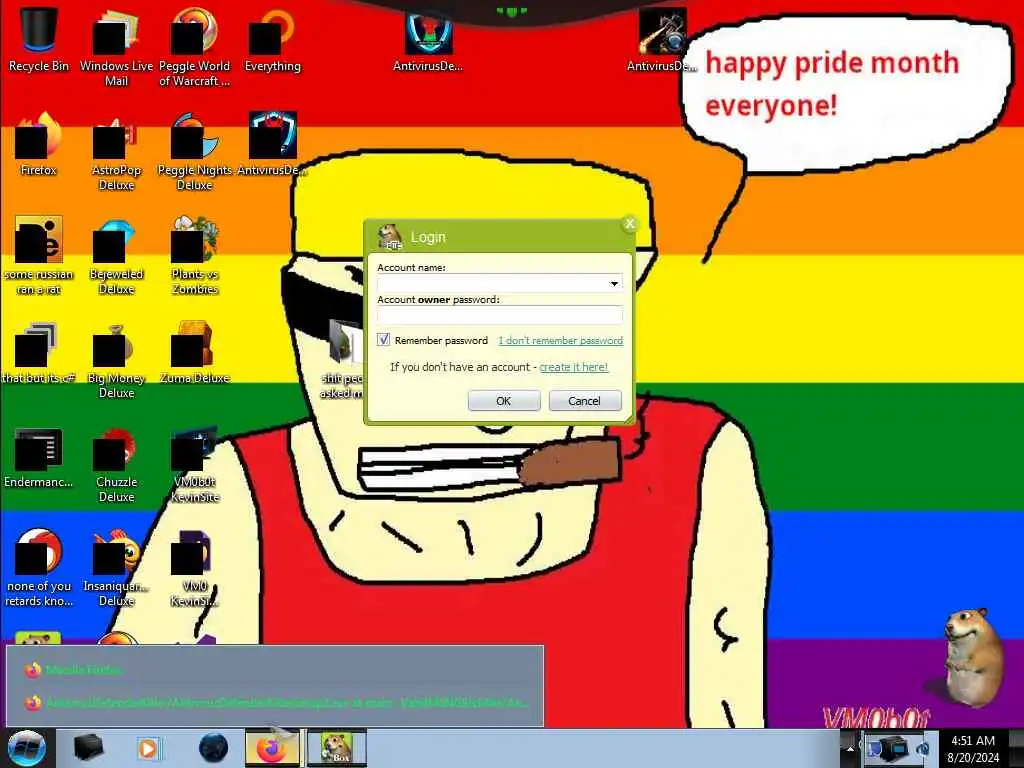Select AntivirusDe icon beside Peggle Nights Deluxe
This screenshot has width=1024, height=768.
coord(272,144)
